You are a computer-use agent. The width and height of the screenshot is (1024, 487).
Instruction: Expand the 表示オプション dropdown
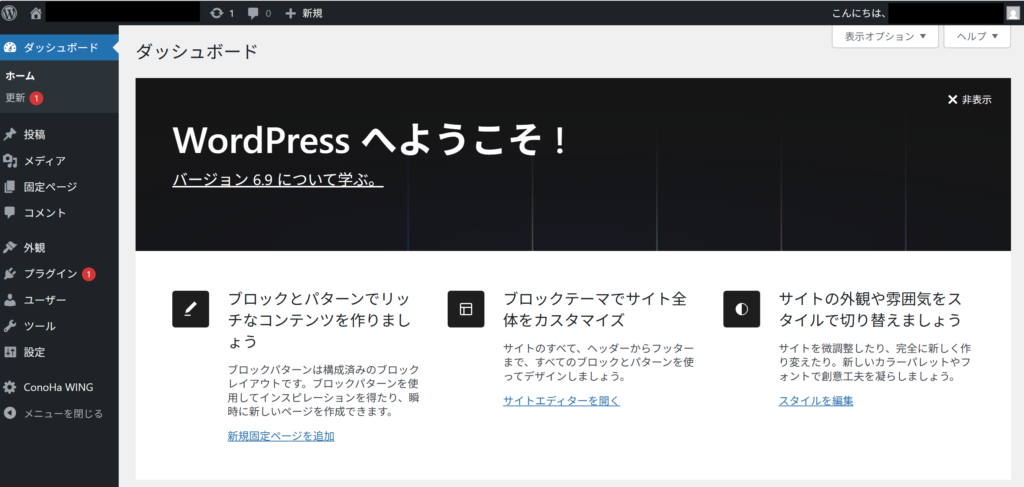884,36
